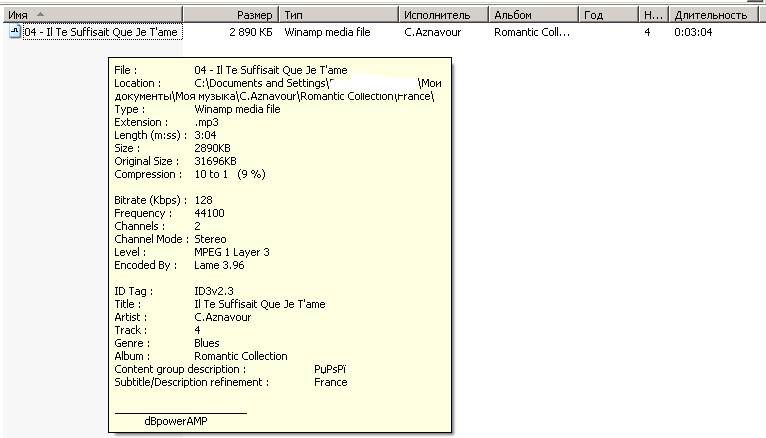Click the Genre value Blues
Viewport: 766px width, 438px height.
click(x=207, y=343)
